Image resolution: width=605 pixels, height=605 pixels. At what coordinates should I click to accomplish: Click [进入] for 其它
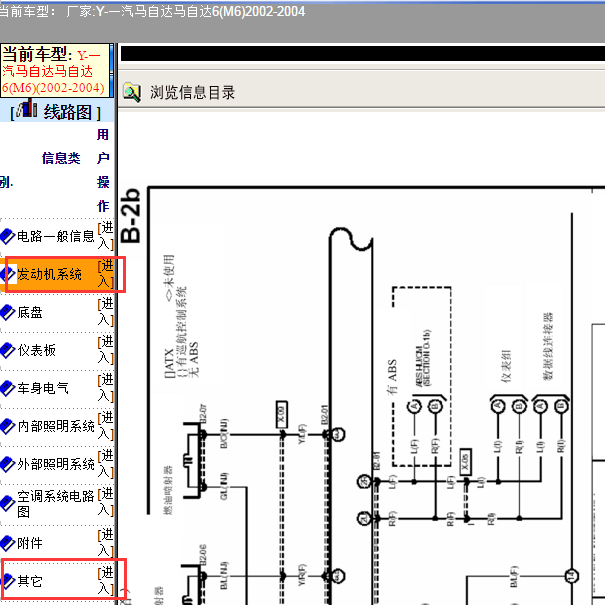pos(106,581)
